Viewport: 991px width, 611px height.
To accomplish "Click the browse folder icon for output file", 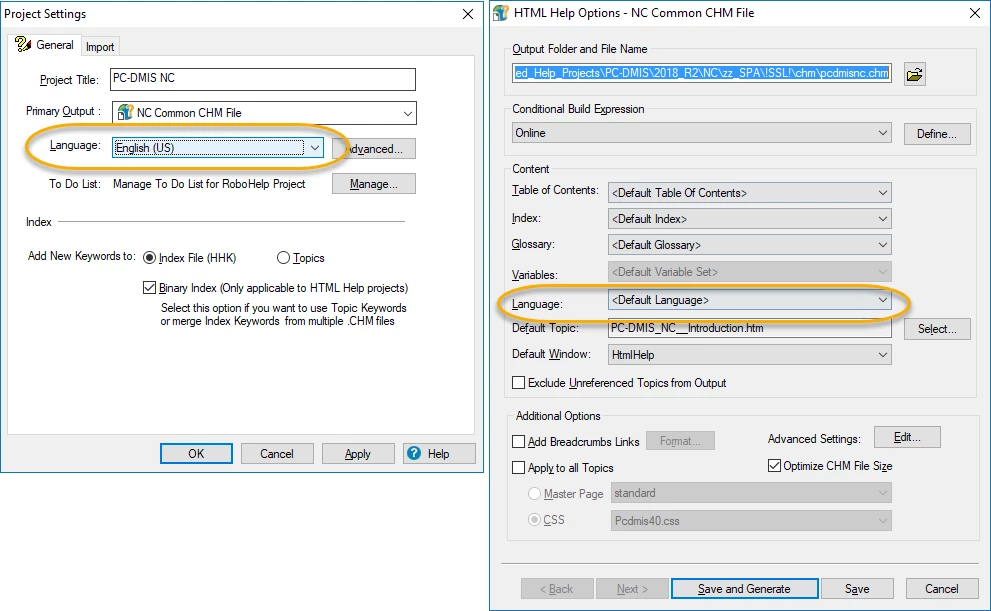I will point(914,75).
